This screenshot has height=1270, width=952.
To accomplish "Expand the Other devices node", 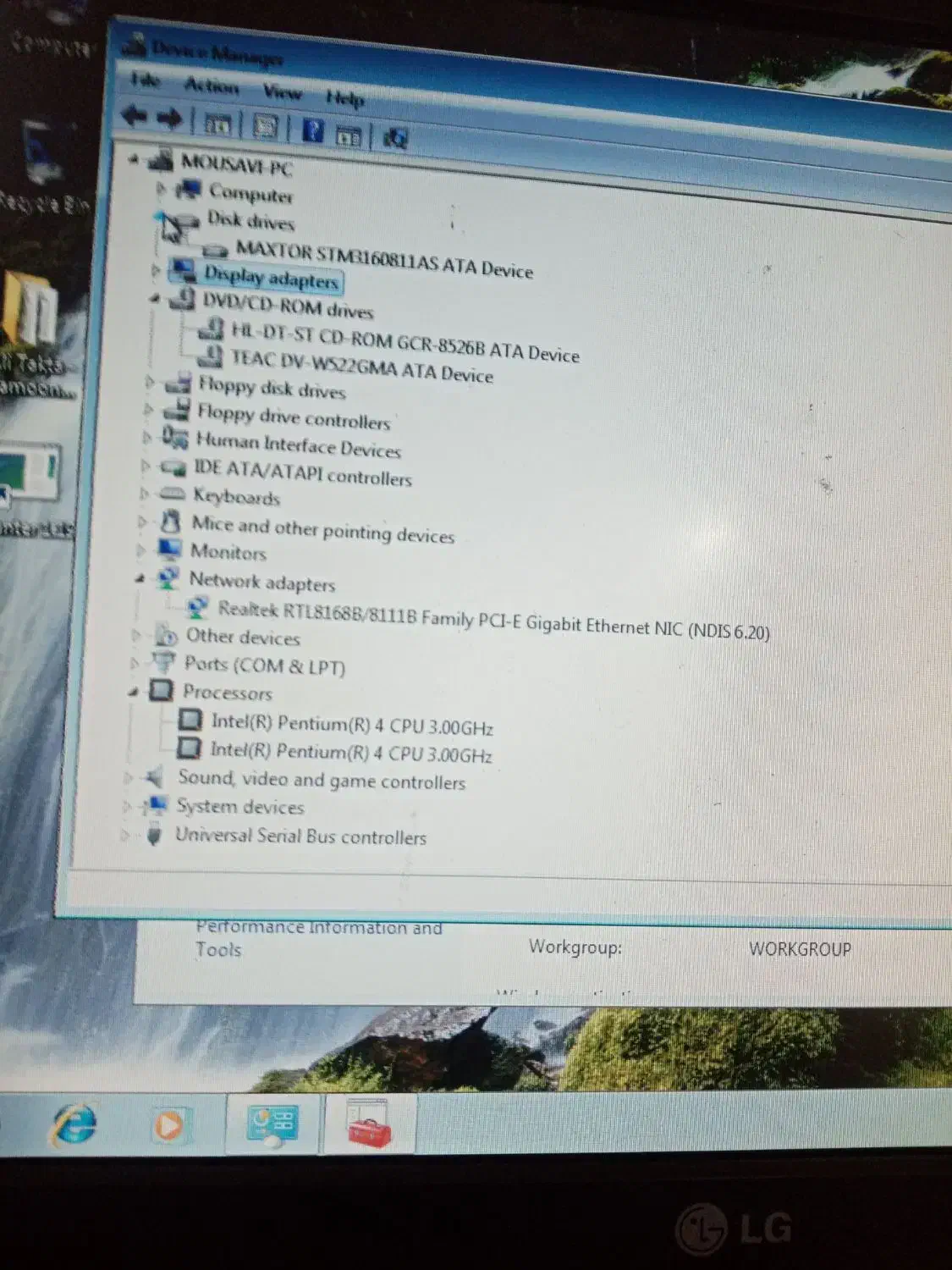I will click(x=135, y=634).
